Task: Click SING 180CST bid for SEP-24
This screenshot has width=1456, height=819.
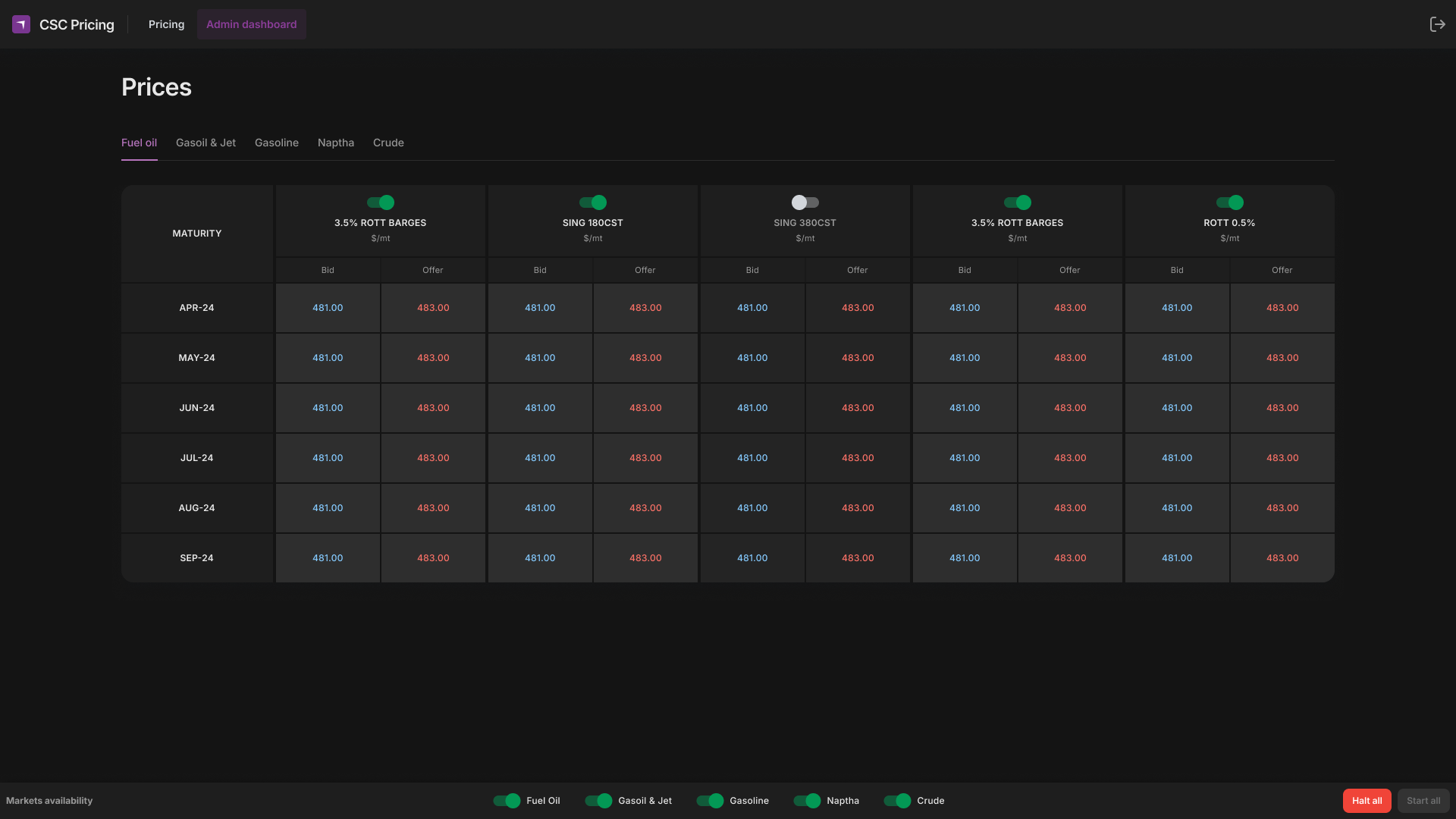Action: [x=540, y=558]
